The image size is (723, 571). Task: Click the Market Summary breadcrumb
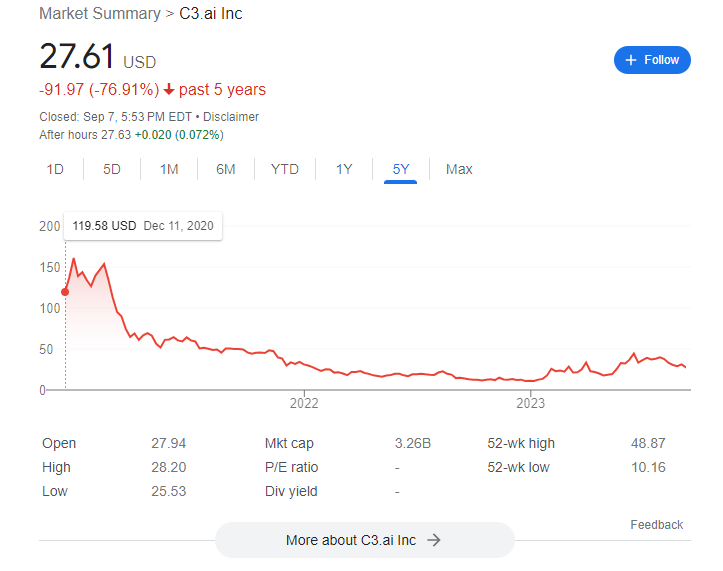coord(100,13)
